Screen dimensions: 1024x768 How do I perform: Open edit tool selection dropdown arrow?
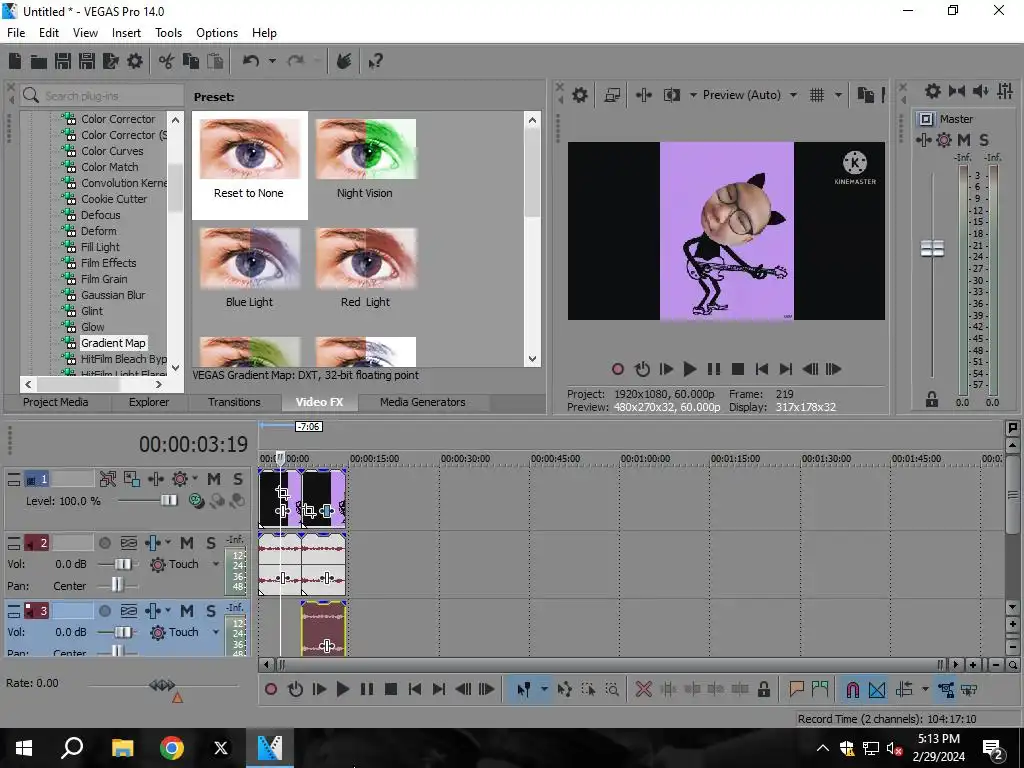tap(544, 690)
